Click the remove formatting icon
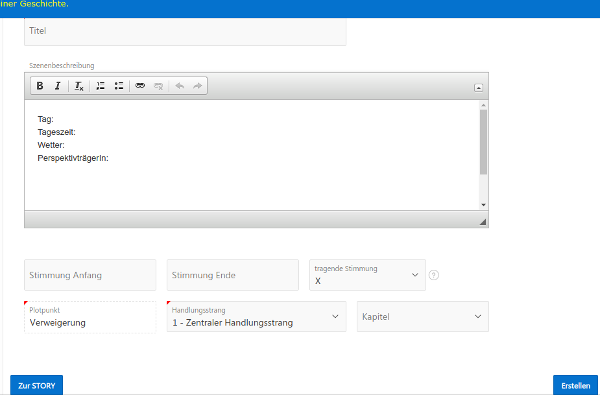 pos(79,86)
